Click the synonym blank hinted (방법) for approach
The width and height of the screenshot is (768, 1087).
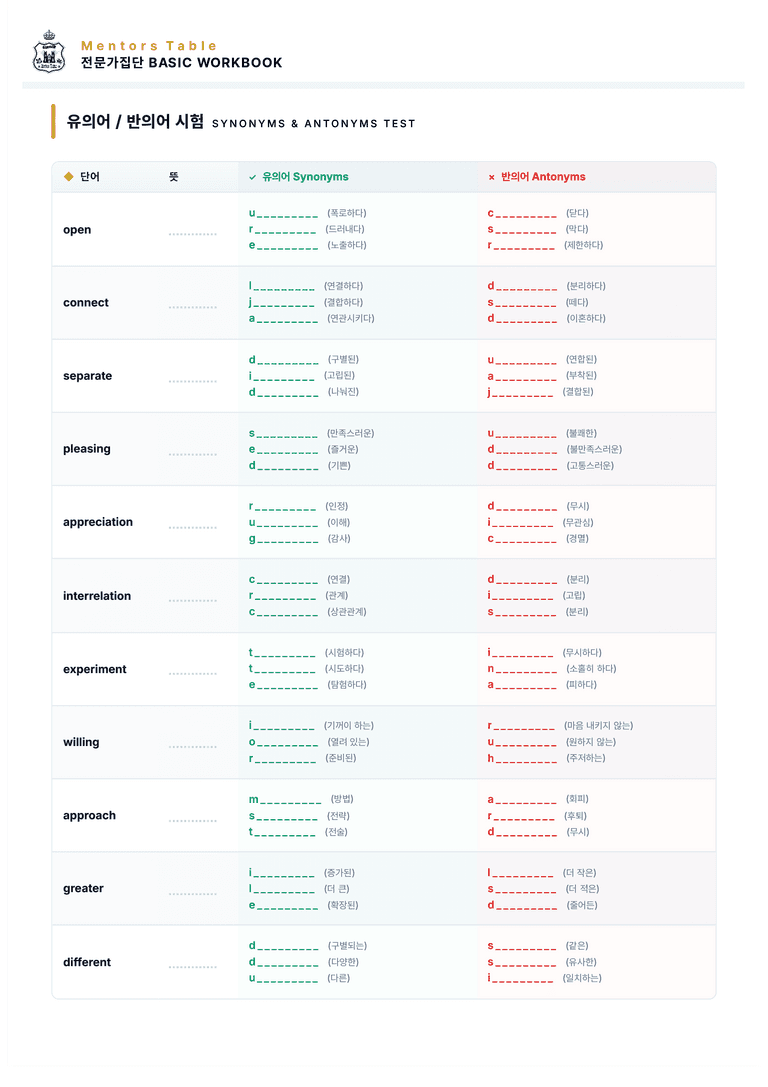(x=285, y=799)
